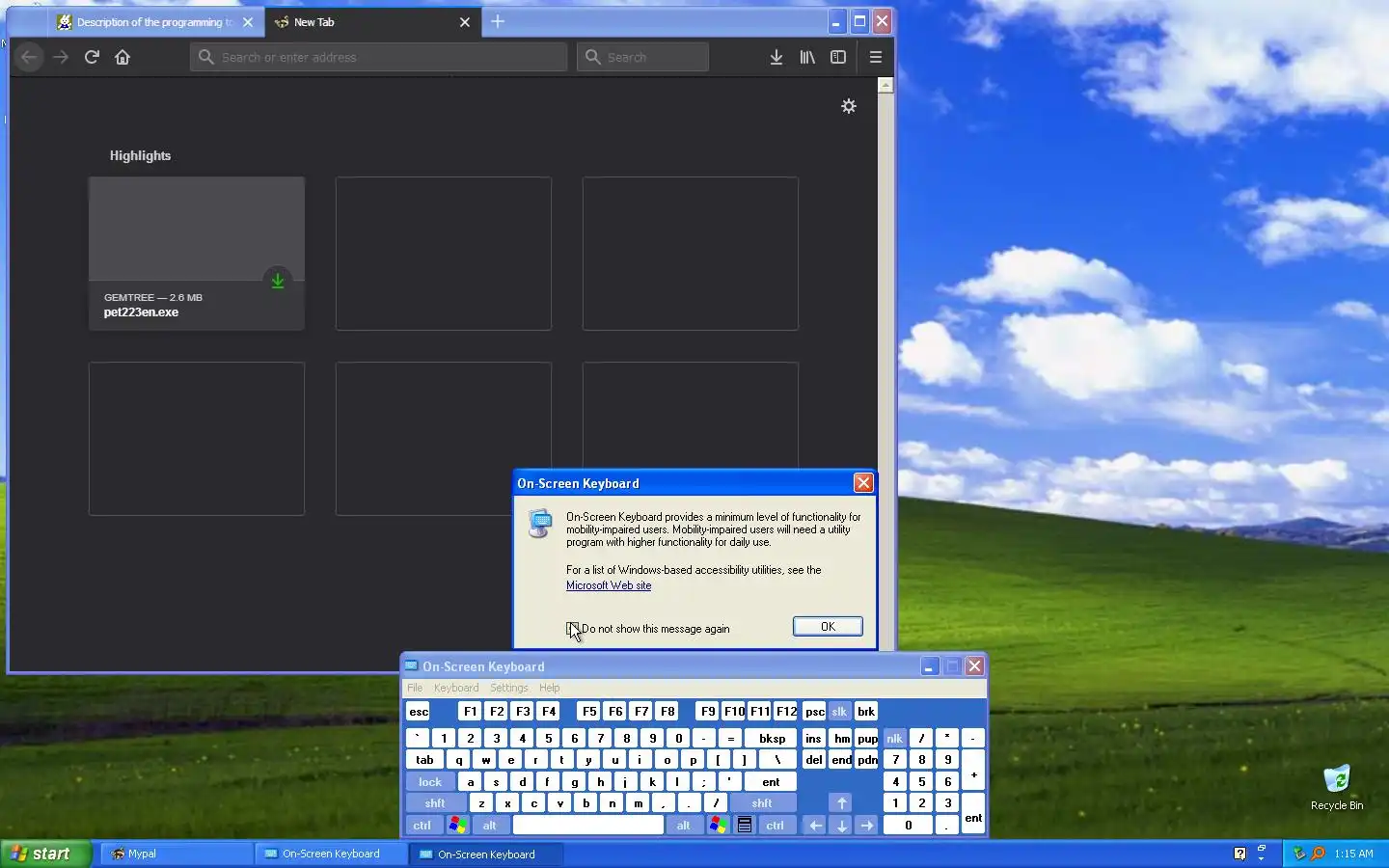Click the 'psc' print screen key
The height and width of the screenshot is (868, 1389).
click(x=814, y=712)
